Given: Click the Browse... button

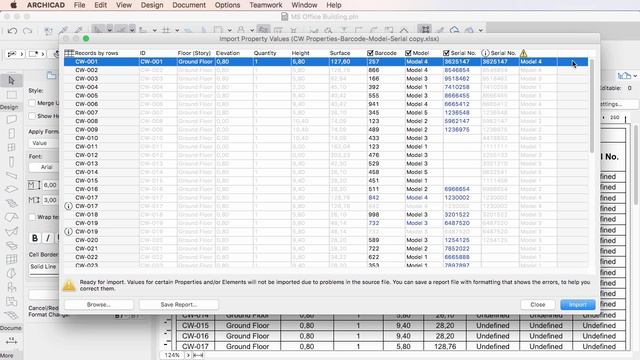Looking at the screenshot, I should (x=99, y=304).
